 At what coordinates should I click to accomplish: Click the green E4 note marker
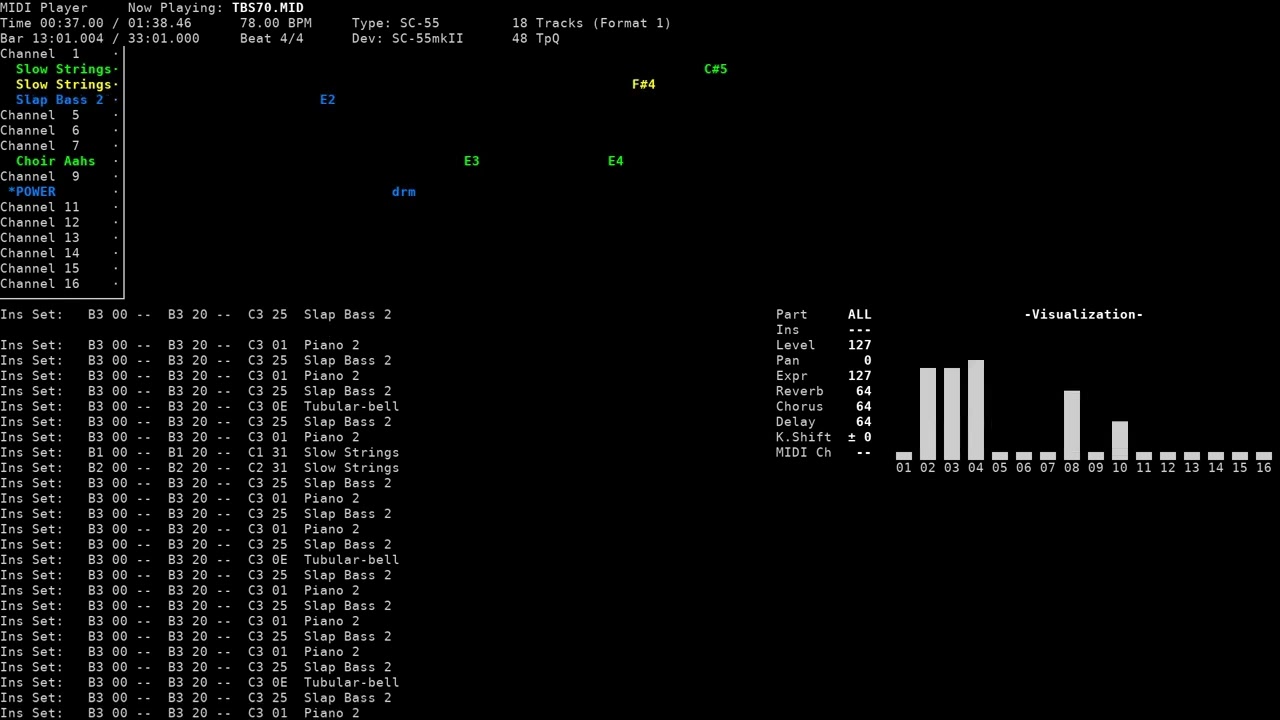[616, 161]
